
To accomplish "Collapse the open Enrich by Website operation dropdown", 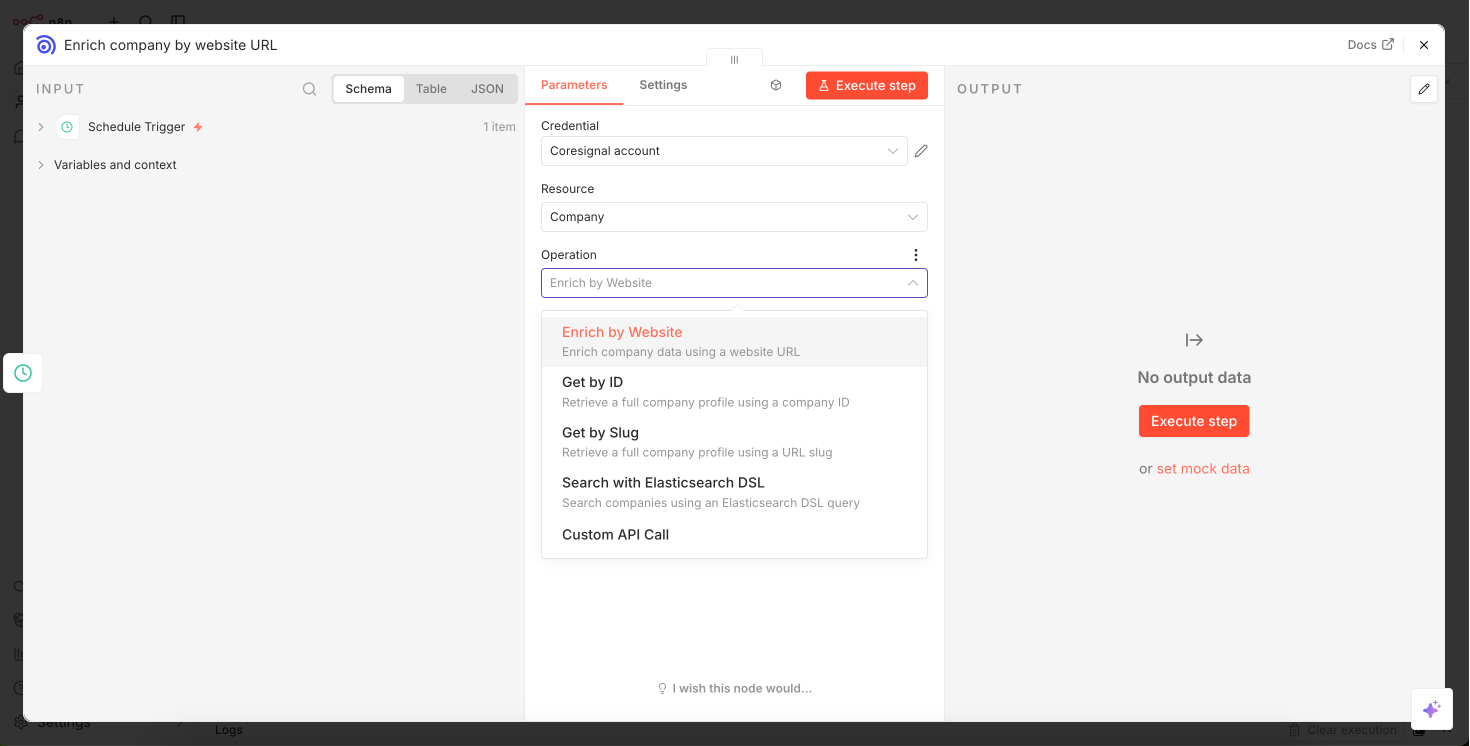I will click(x=912, y=283).
